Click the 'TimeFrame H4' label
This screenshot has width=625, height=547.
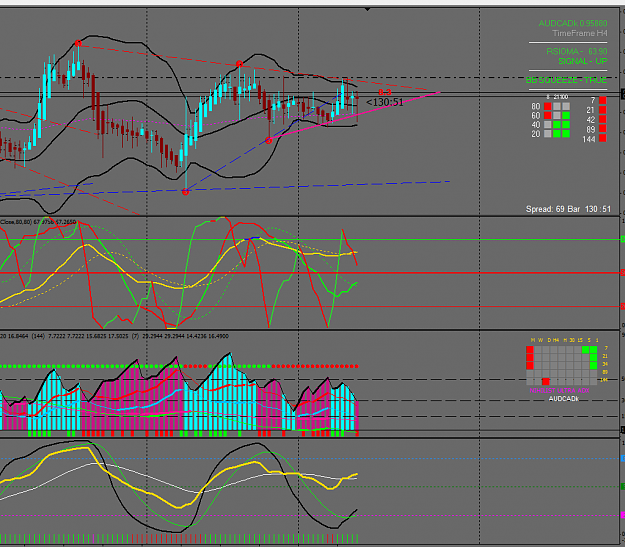[x=580, y=33]
